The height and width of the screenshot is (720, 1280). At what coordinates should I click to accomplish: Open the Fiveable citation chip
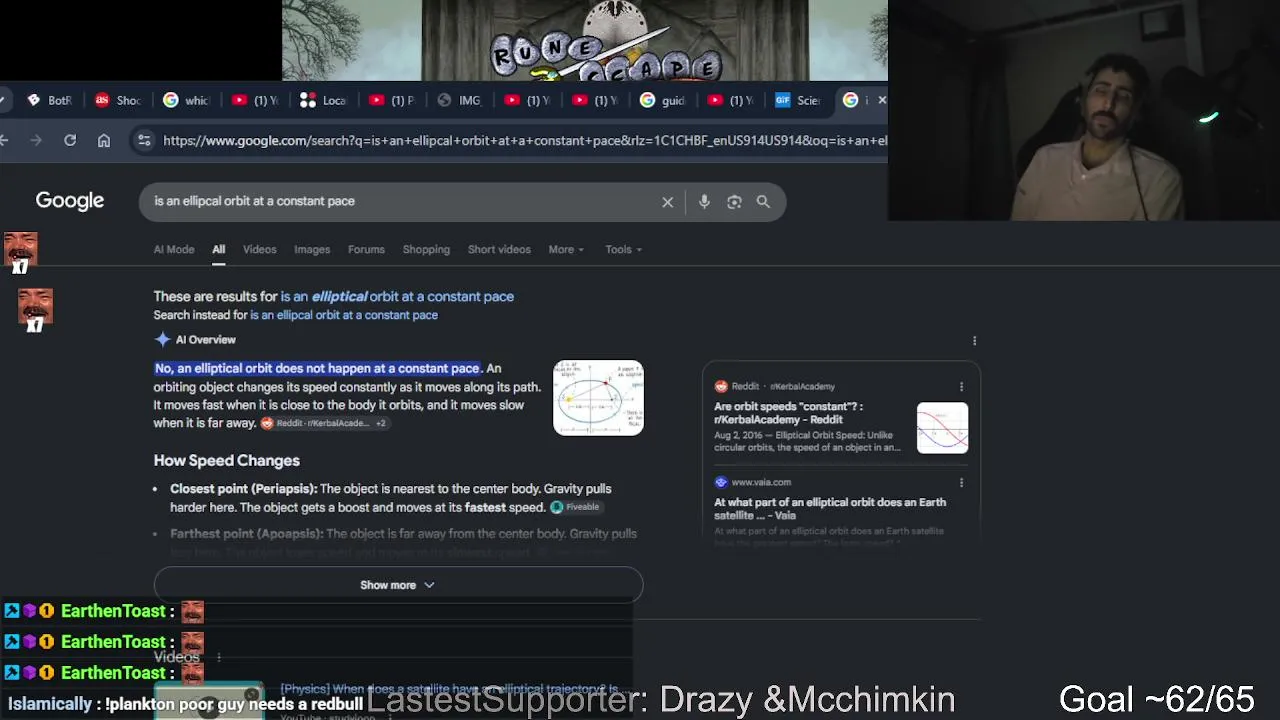pos(575,507)
